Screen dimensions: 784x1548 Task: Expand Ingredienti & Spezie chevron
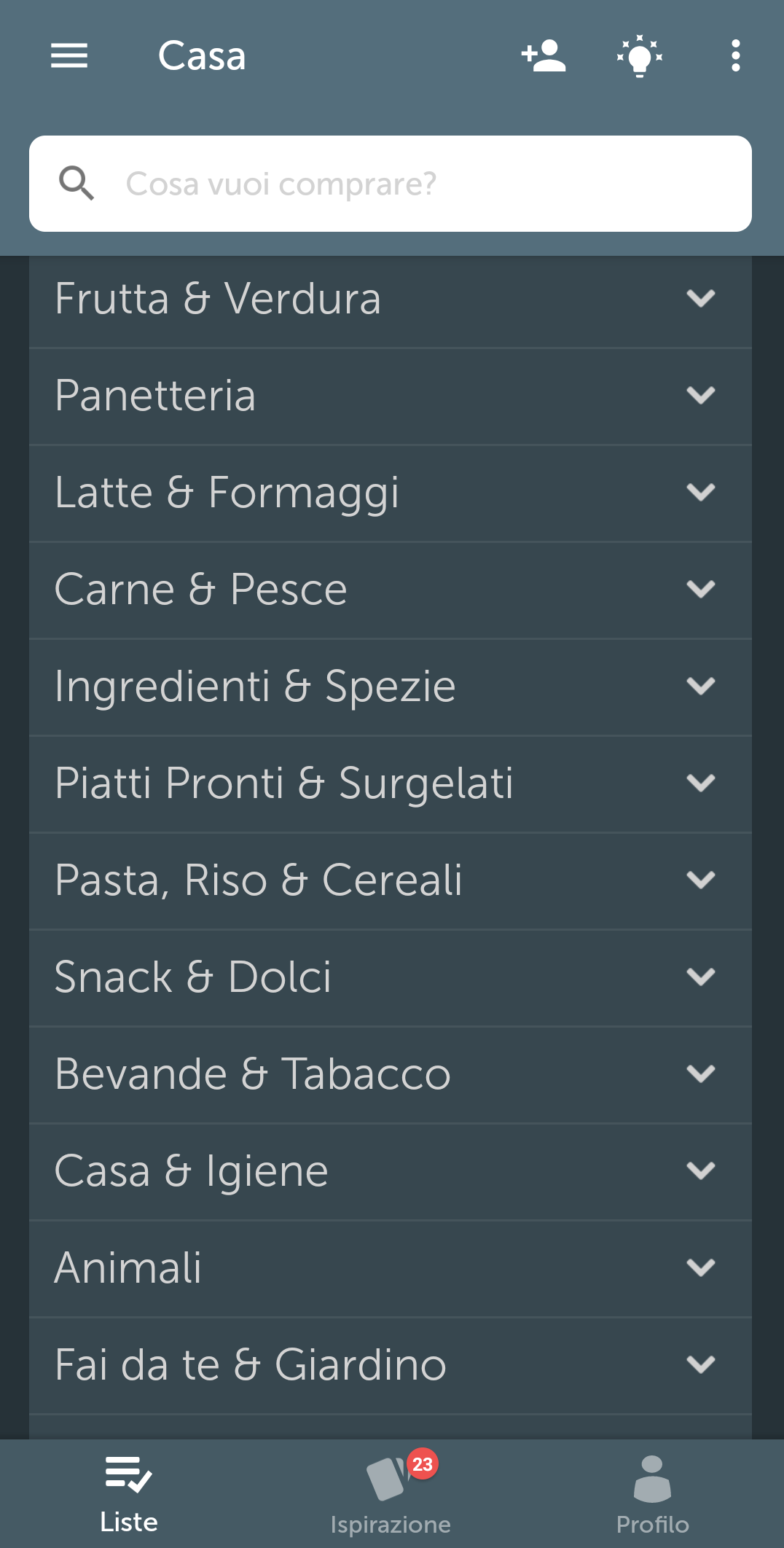point(701,687)
